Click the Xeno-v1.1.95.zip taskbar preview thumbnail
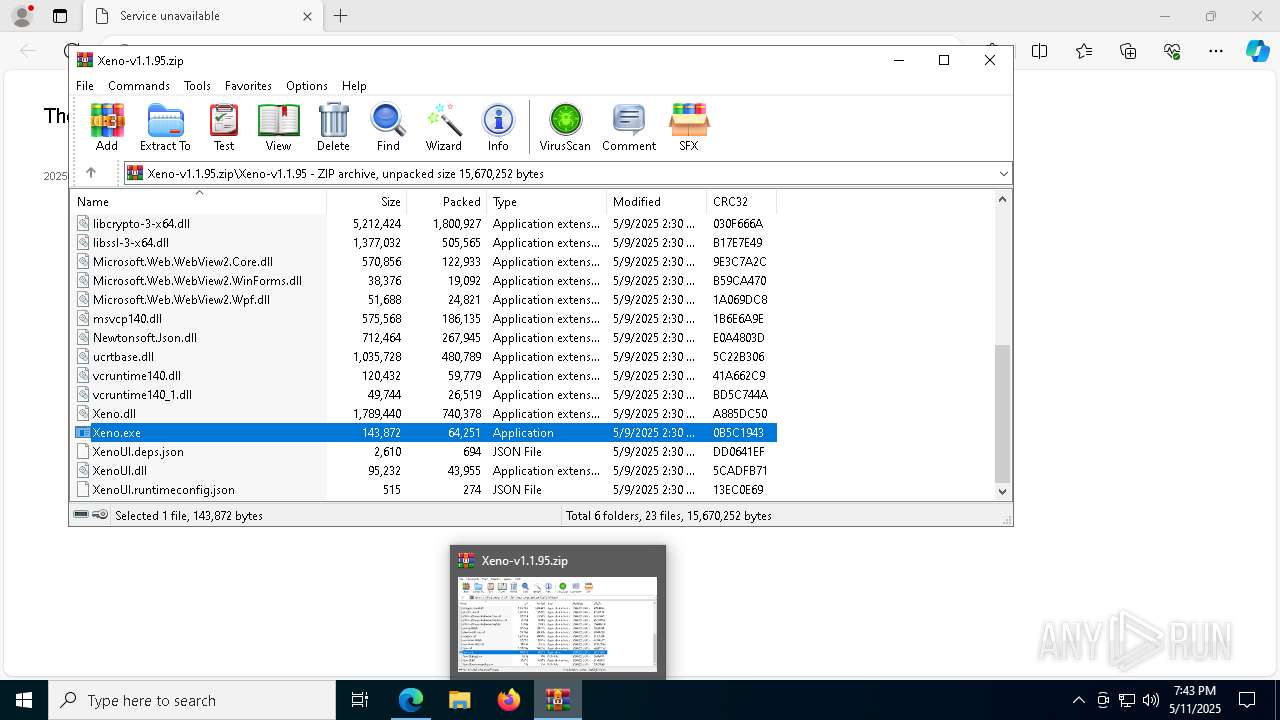 [x=558, y=622]
